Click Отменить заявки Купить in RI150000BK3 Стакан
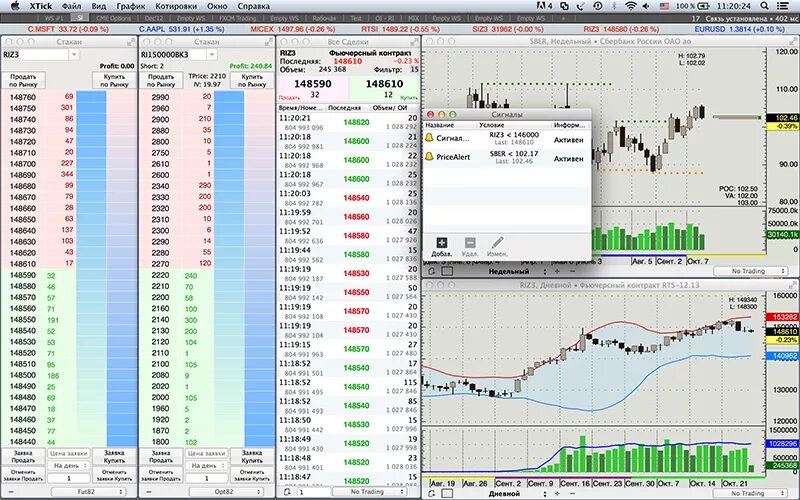800x500 pixels. tap(252, 475)
